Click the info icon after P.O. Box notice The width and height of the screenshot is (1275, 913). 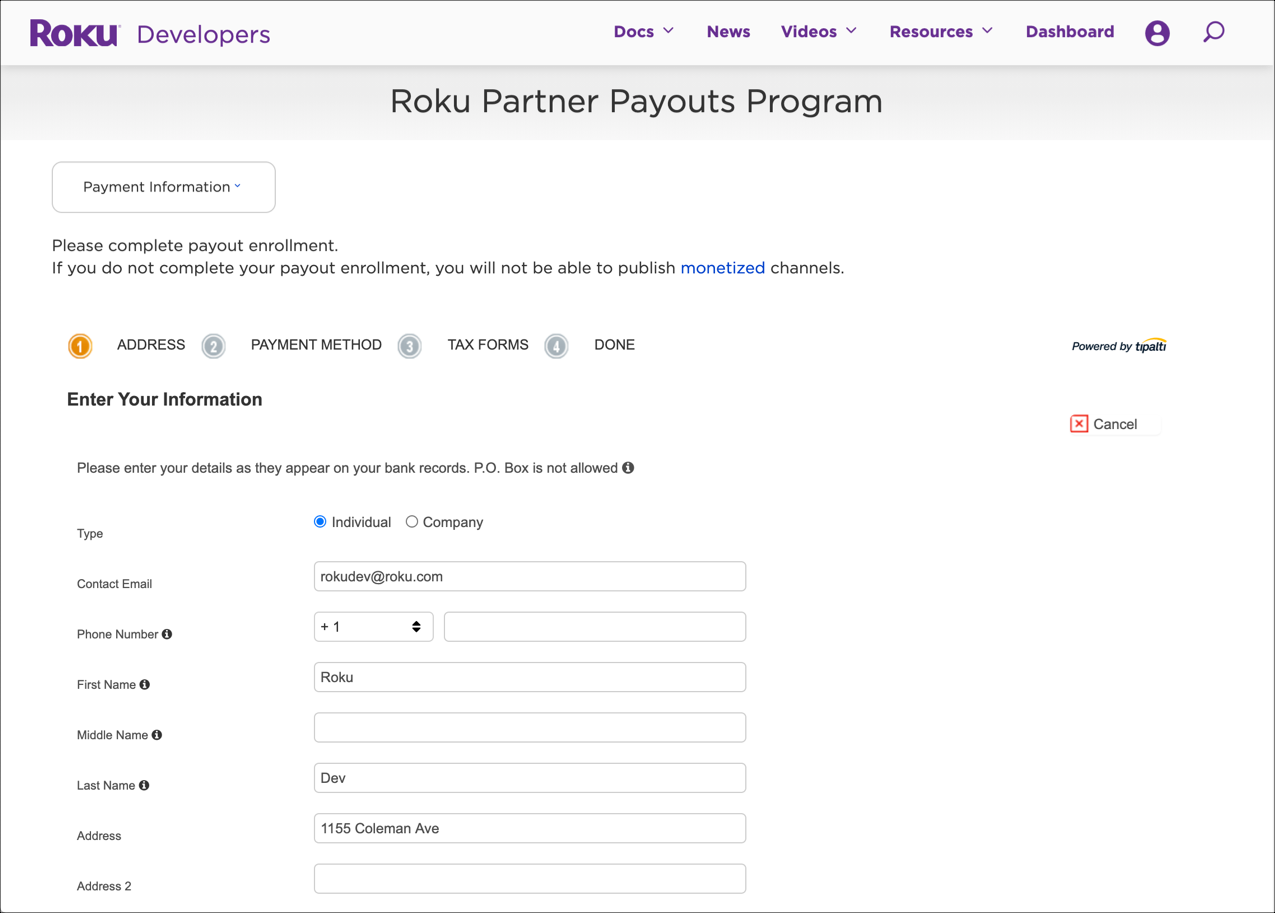pyautogui.click(x=627, y=467)
